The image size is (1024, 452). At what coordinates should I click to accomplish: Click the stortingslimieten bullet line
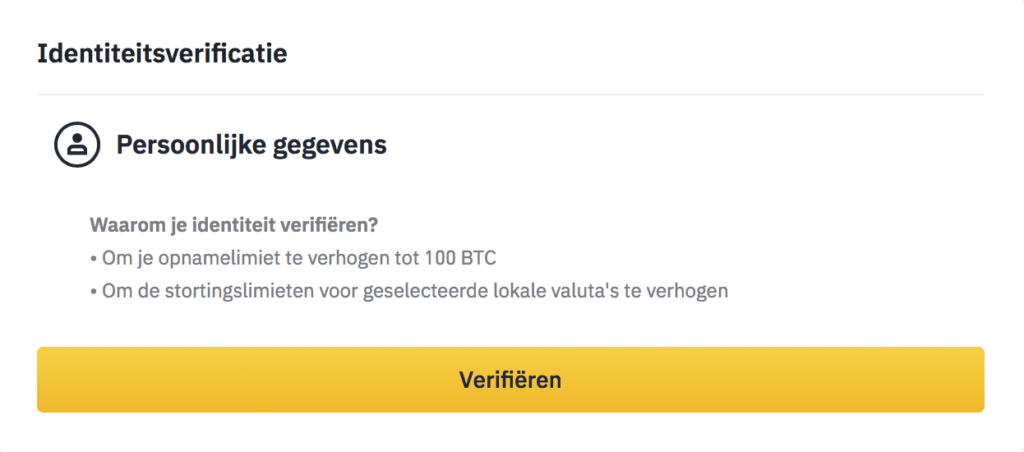[x=409, y=291]
